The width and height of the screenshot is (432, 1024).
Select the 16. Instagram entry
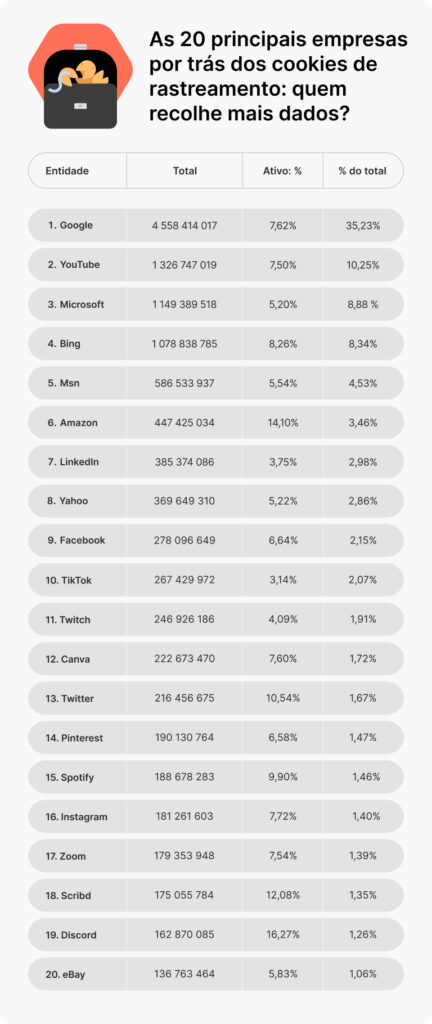point(77,817)
